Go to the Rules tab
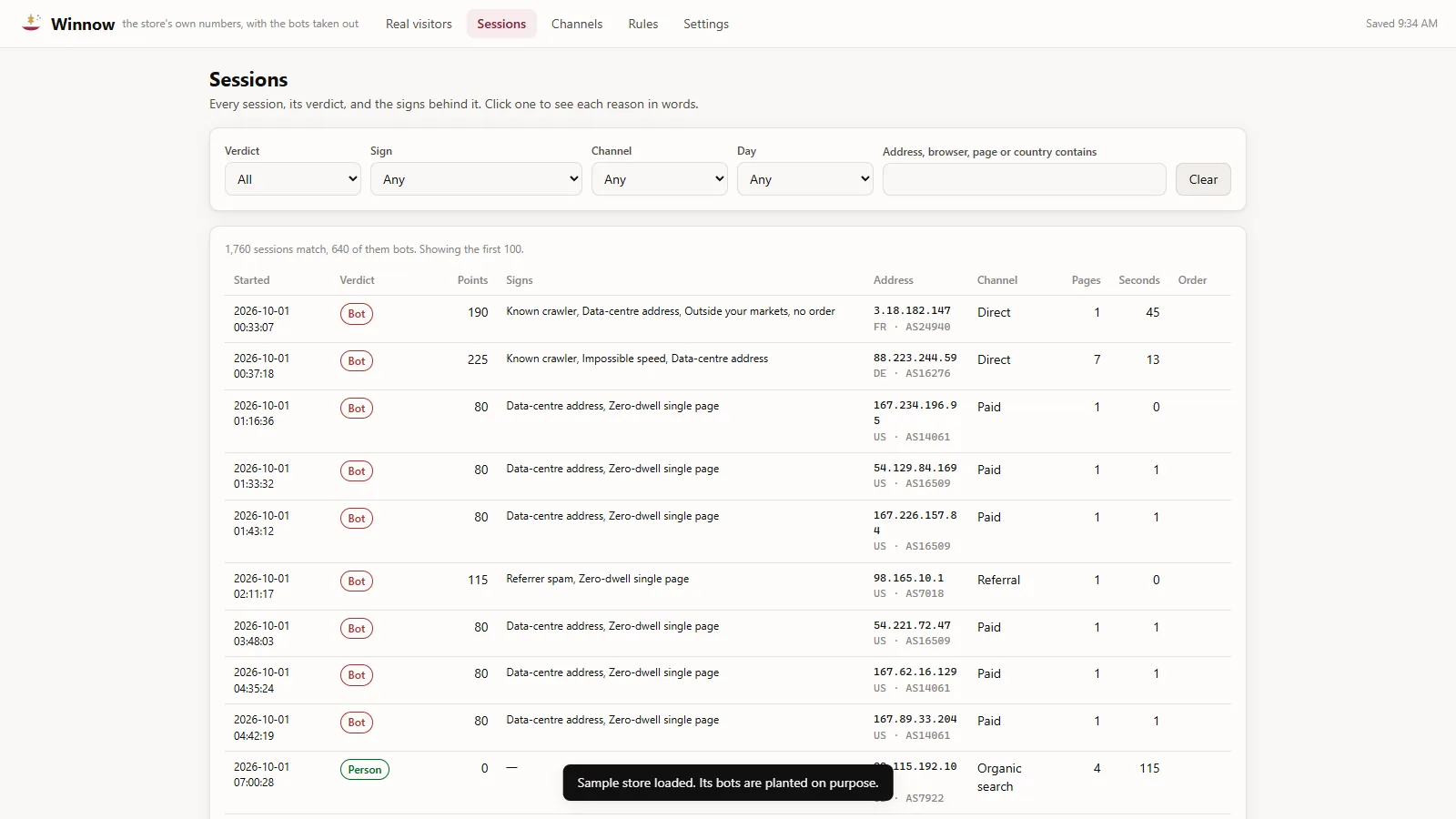Viewport: 1456px width, 819px height. [643, 24]
